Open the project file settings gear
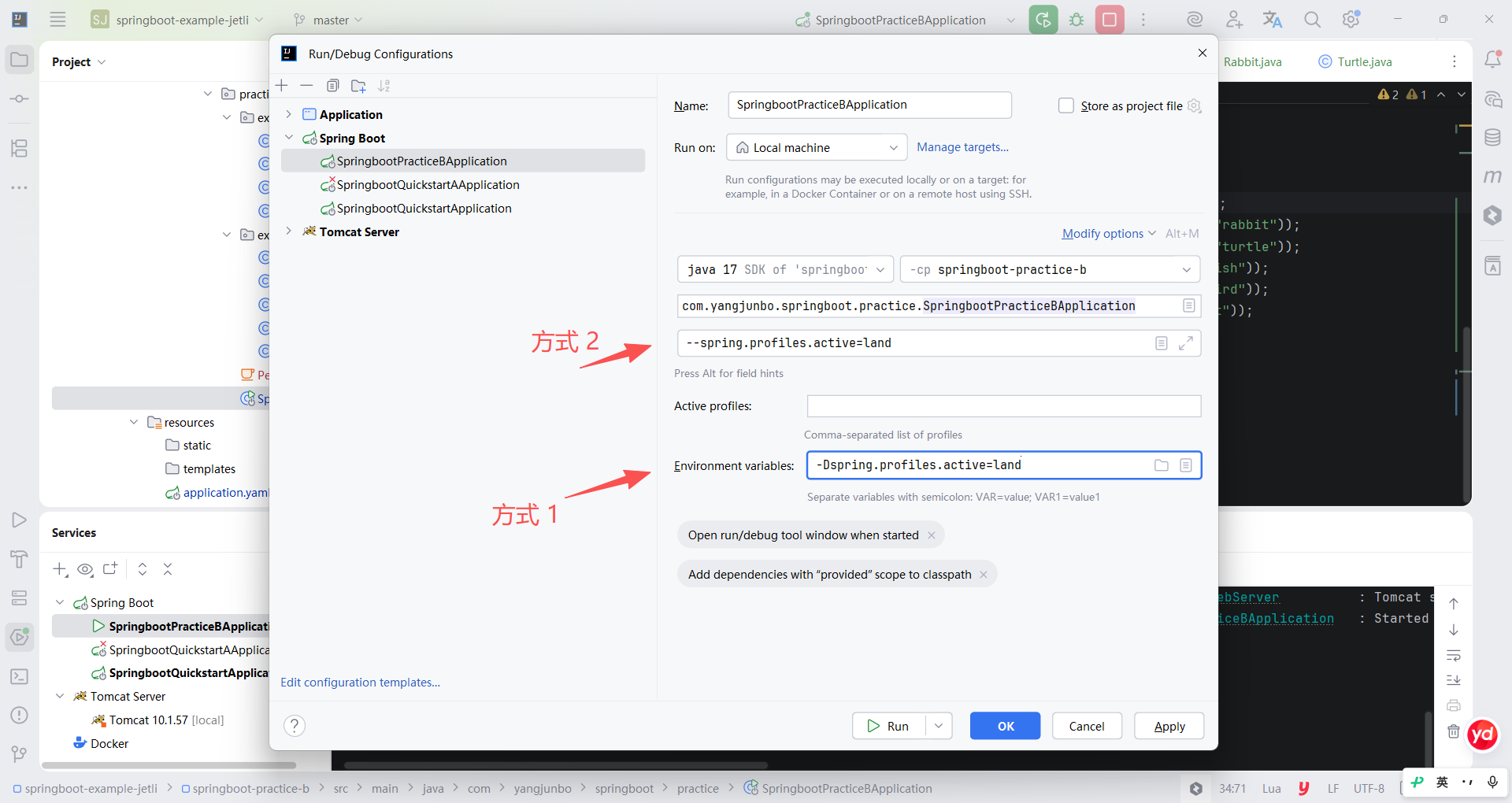 tap(1195, 105)
